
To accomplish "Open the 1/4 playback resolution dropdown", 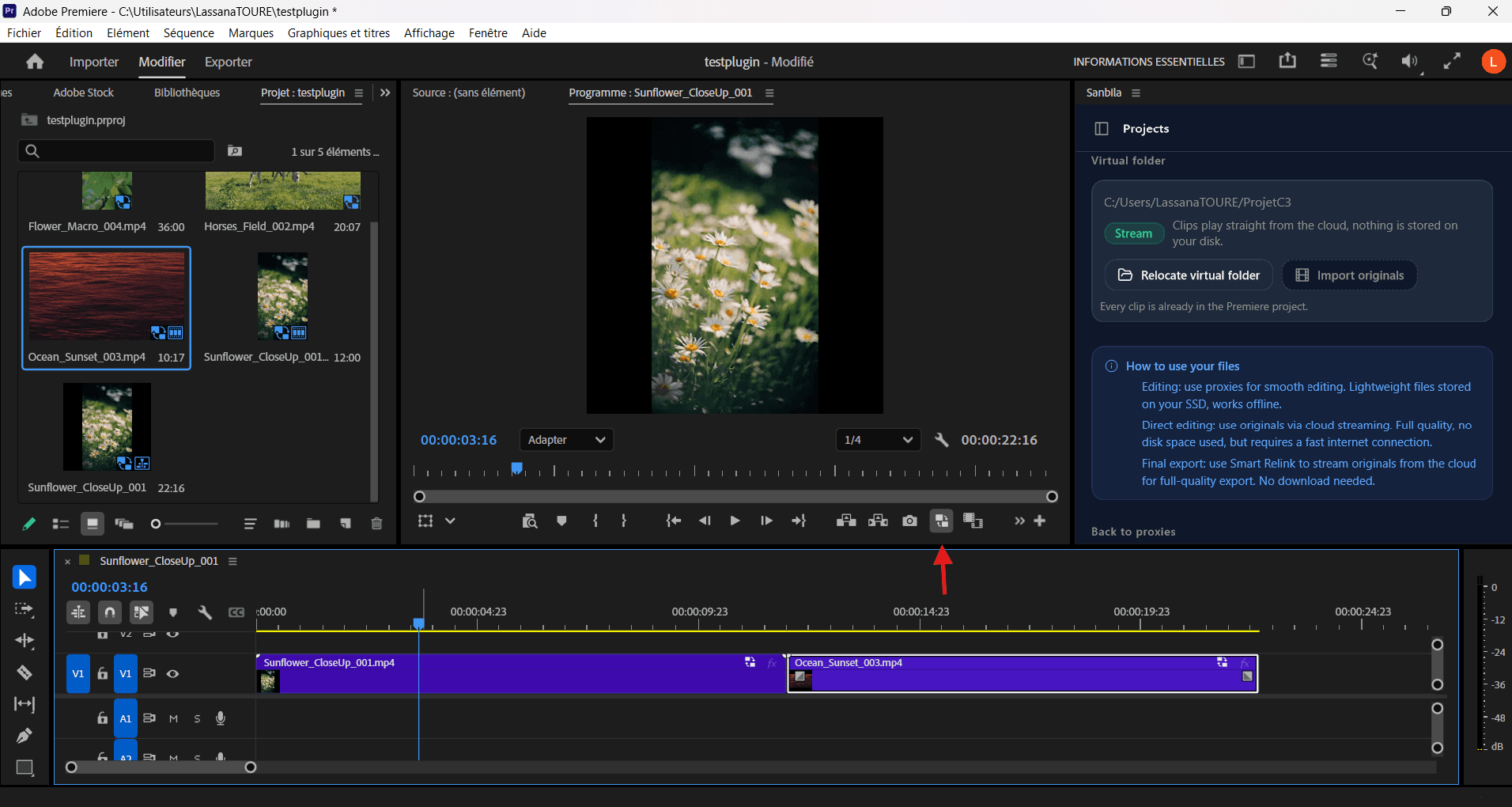I will click(x=878, y=440).
